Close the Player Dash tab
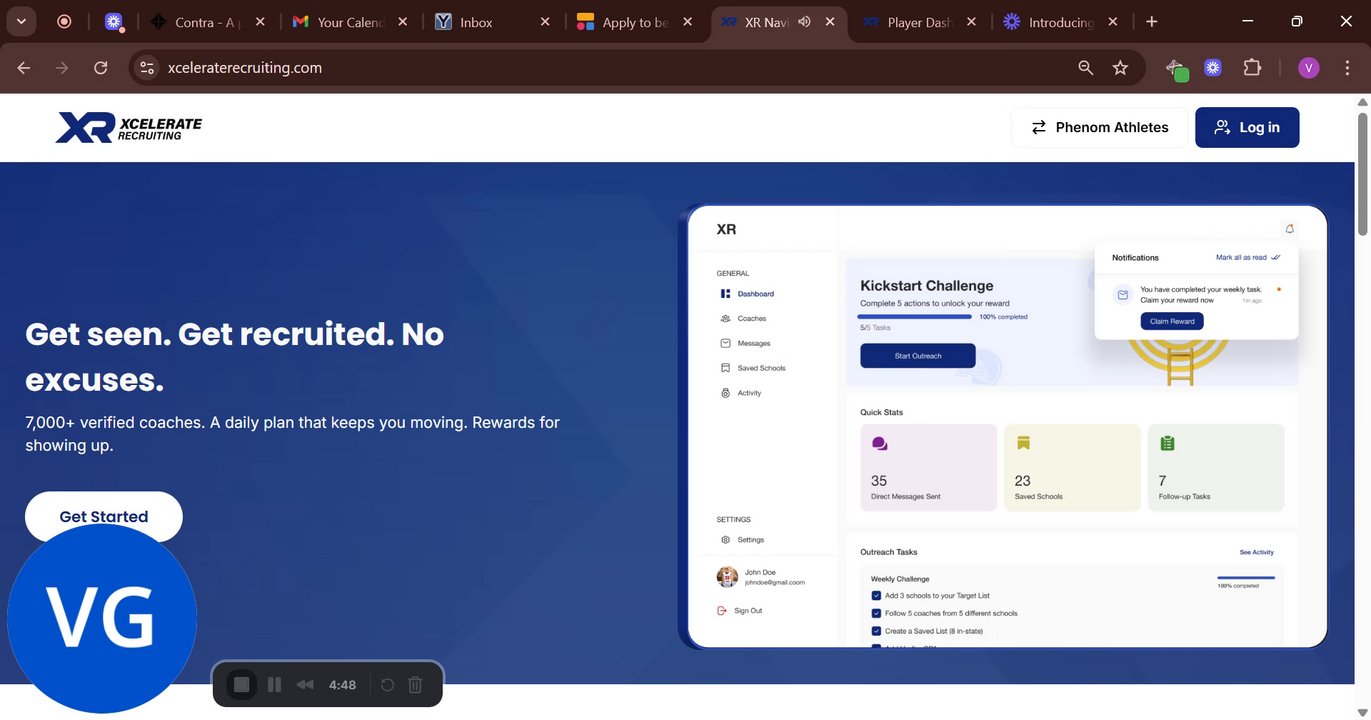Screen dimensions: 1371x720 972,21
